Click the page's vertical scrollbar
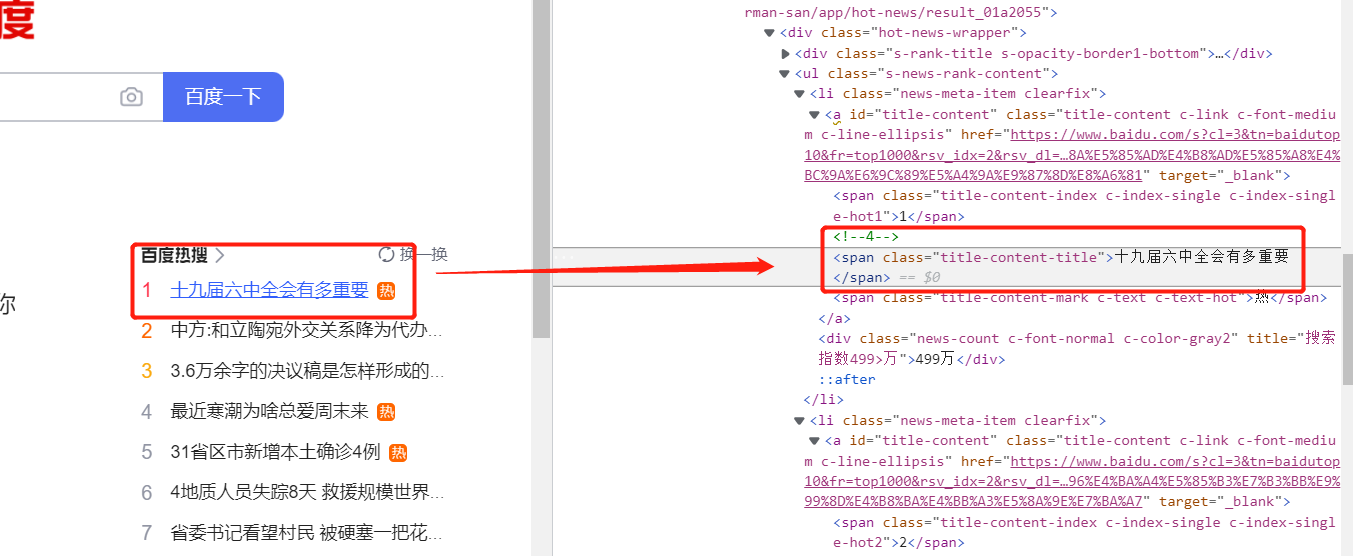The width and height of the screenshot is (1353, 556). tap(541, 170)
